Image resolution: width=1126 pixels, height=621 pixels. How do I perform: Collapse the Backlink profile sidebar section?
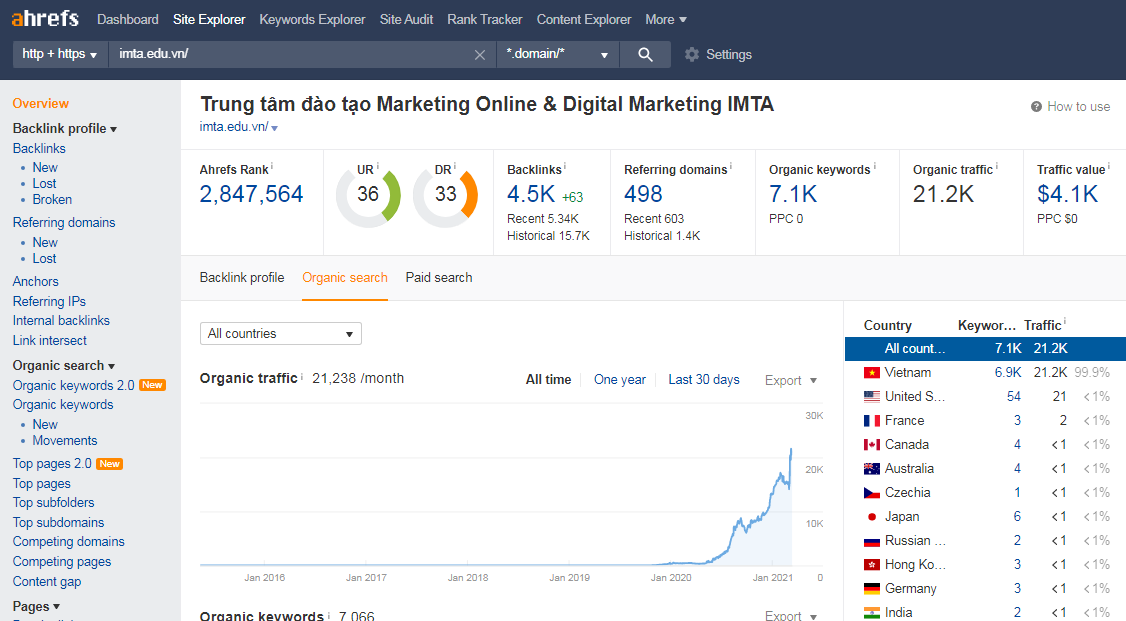click(65, 129)
